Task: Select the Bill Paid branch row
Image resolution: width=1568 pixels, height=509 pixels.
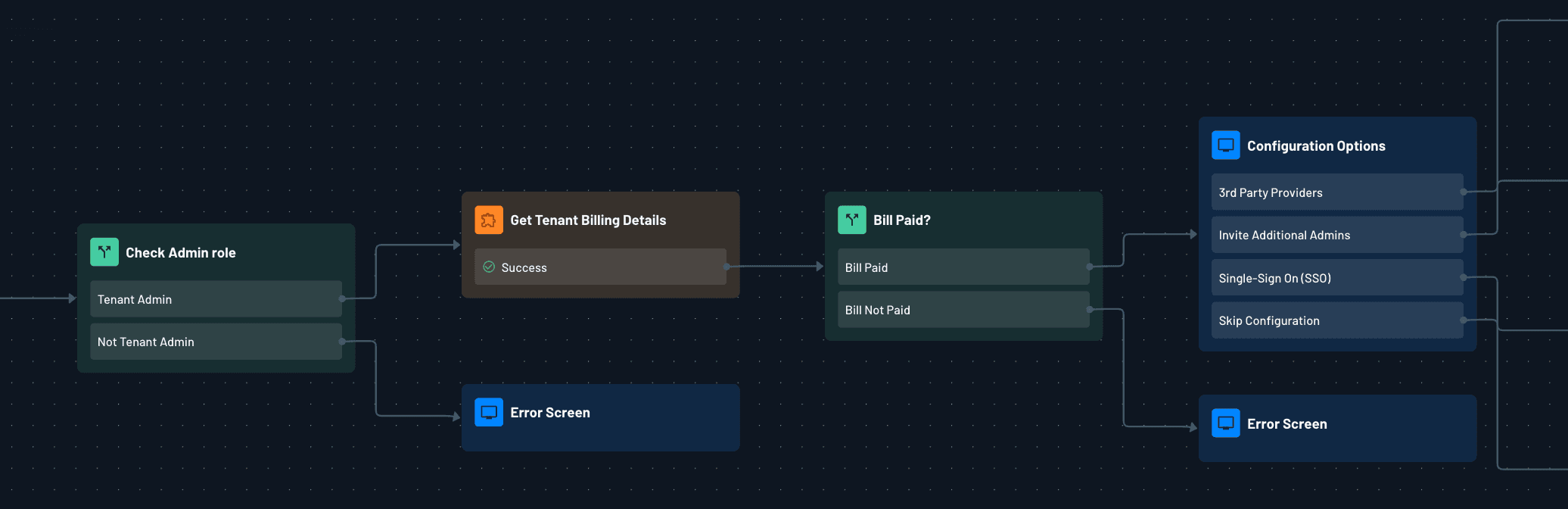Action: click(x=963, y=267)
